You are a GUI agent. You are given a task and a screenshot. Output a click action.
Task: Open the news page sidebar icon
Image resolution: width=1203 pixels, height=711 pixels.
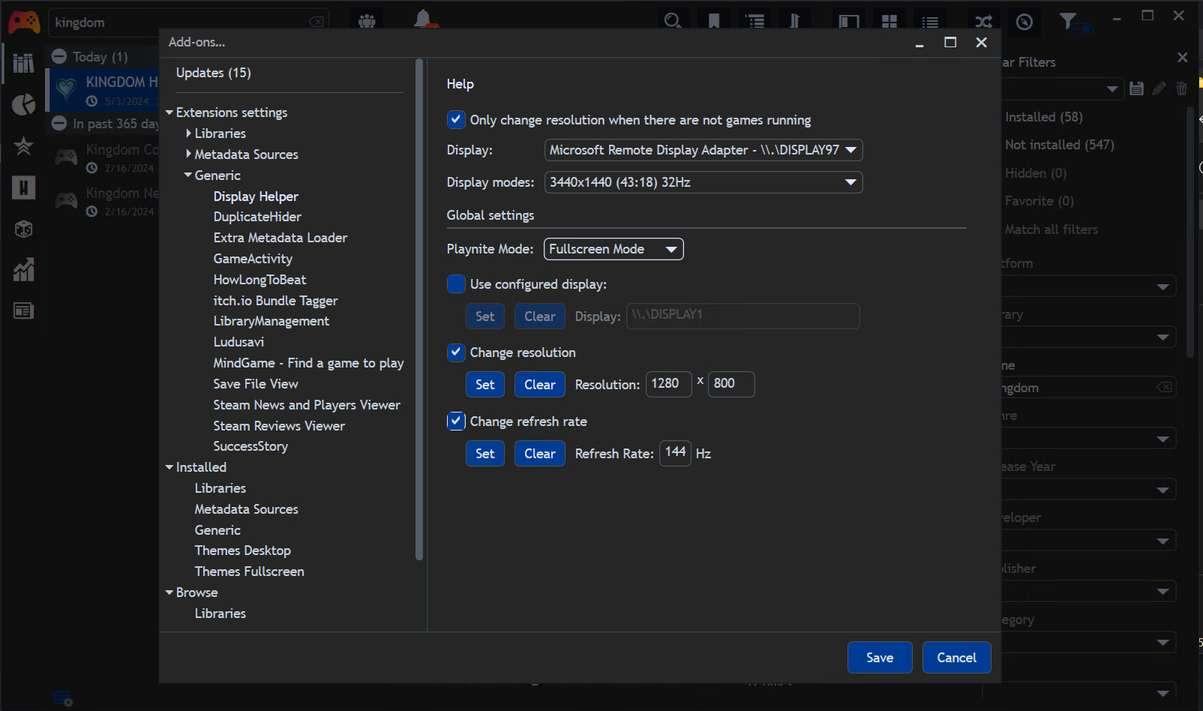click(23, 311)
